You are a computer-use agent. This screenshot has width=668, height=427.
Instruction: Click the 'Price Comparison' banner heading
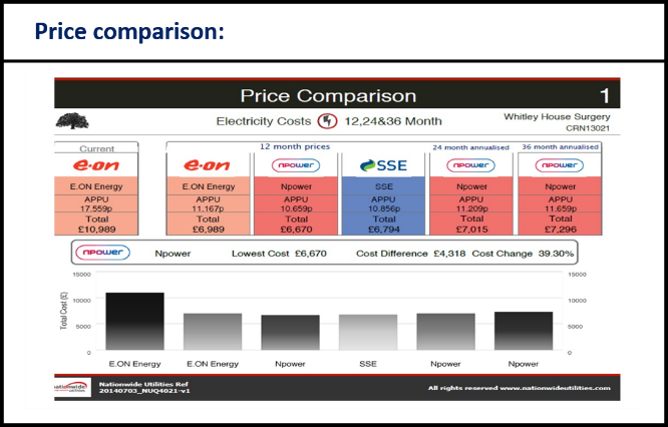point(328,96)
